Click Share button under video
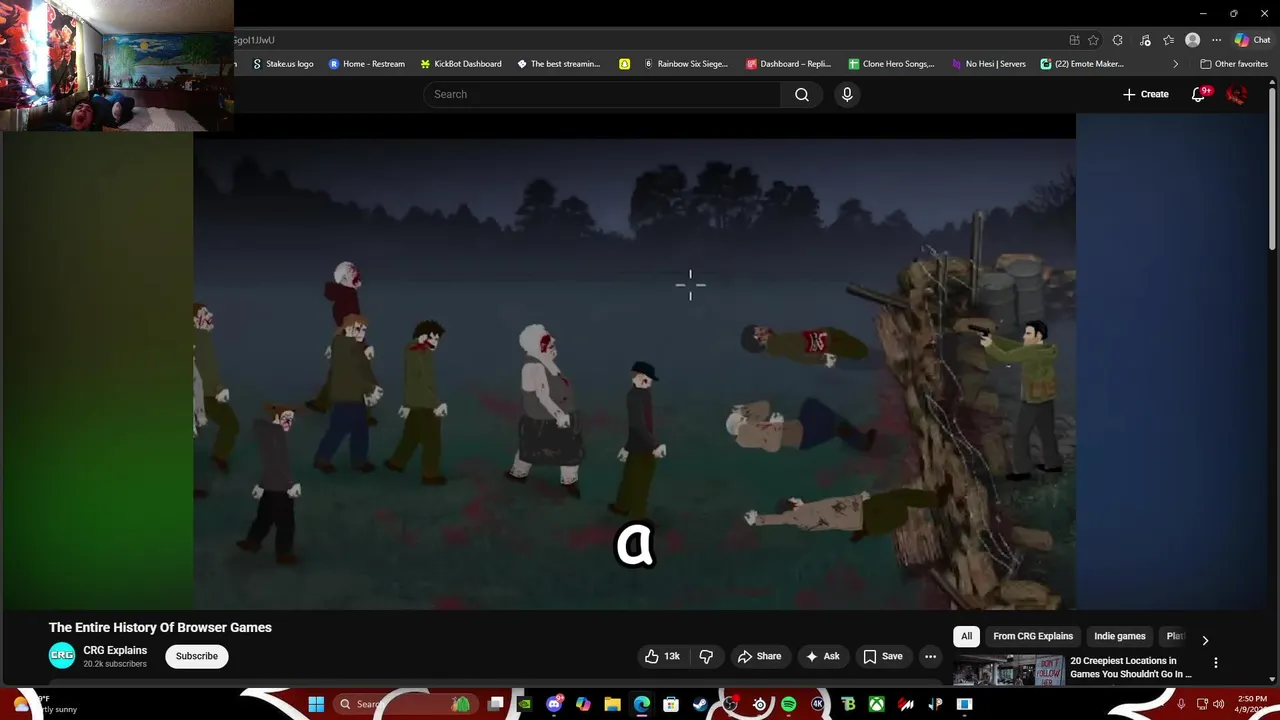 [x=759, y=656]
